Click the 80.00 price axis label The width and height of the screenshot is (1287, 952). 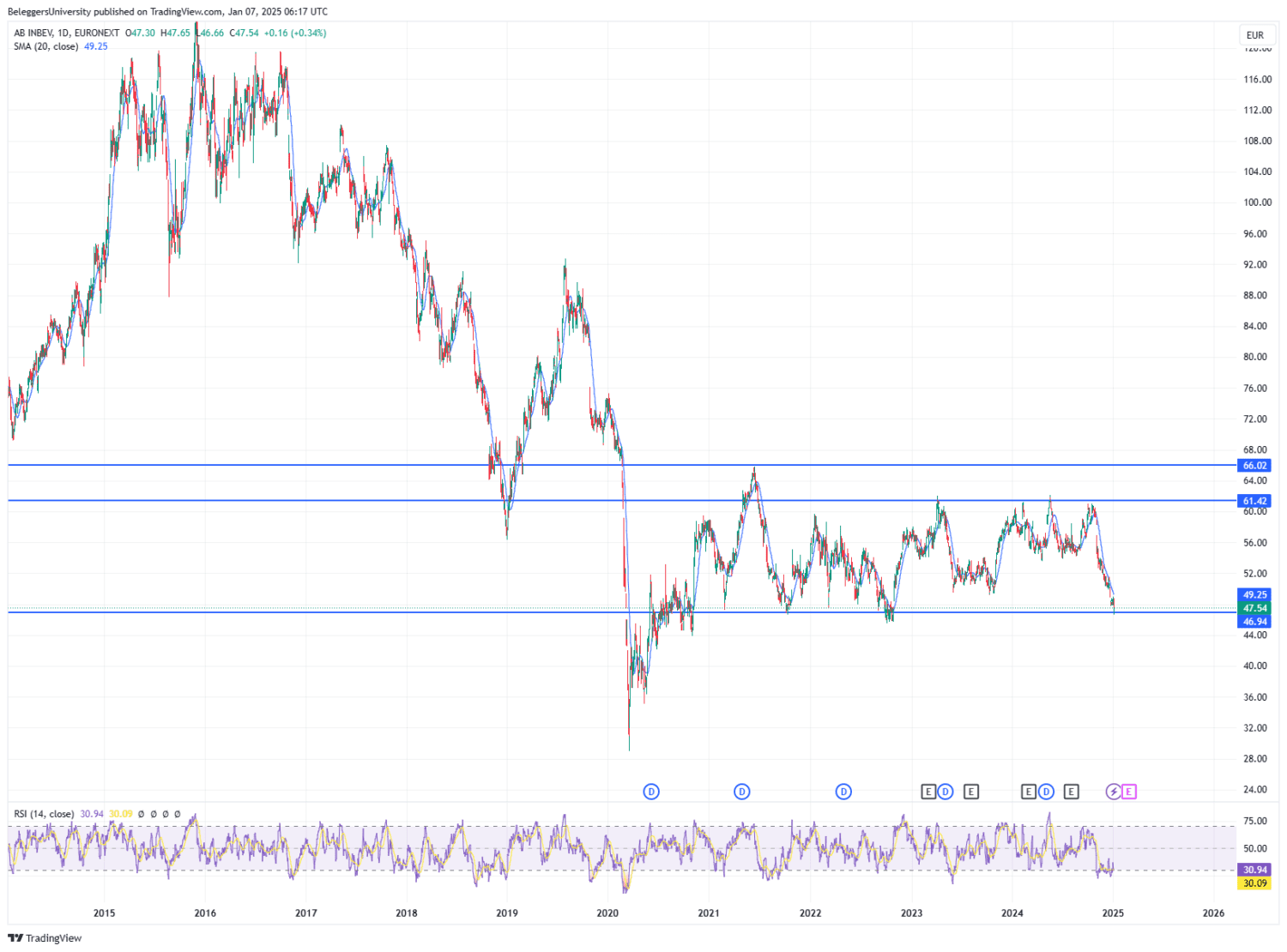point(1255,357)
